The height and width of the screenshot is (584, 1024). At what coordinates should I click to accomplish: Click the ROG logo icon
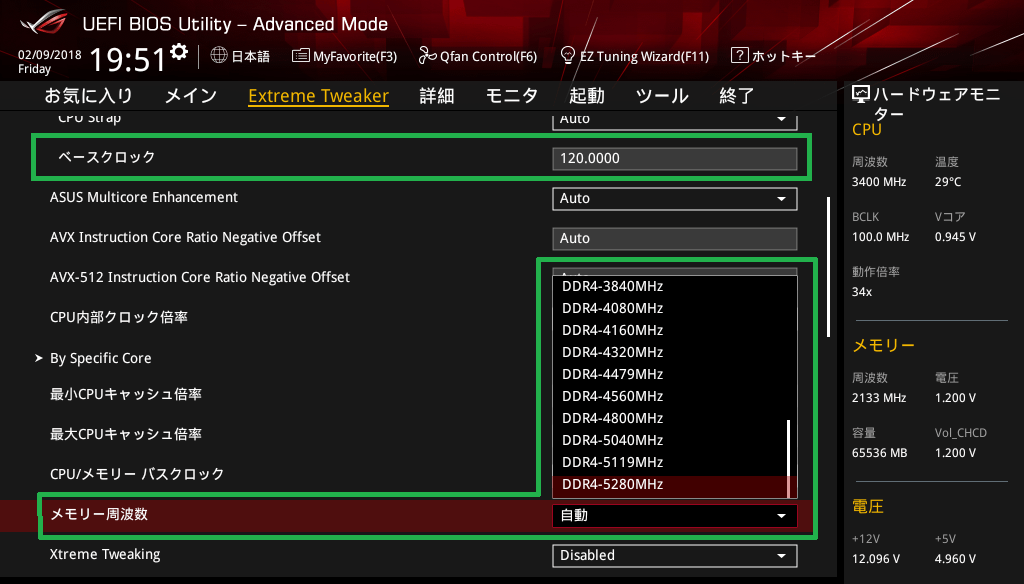point(43,23)
